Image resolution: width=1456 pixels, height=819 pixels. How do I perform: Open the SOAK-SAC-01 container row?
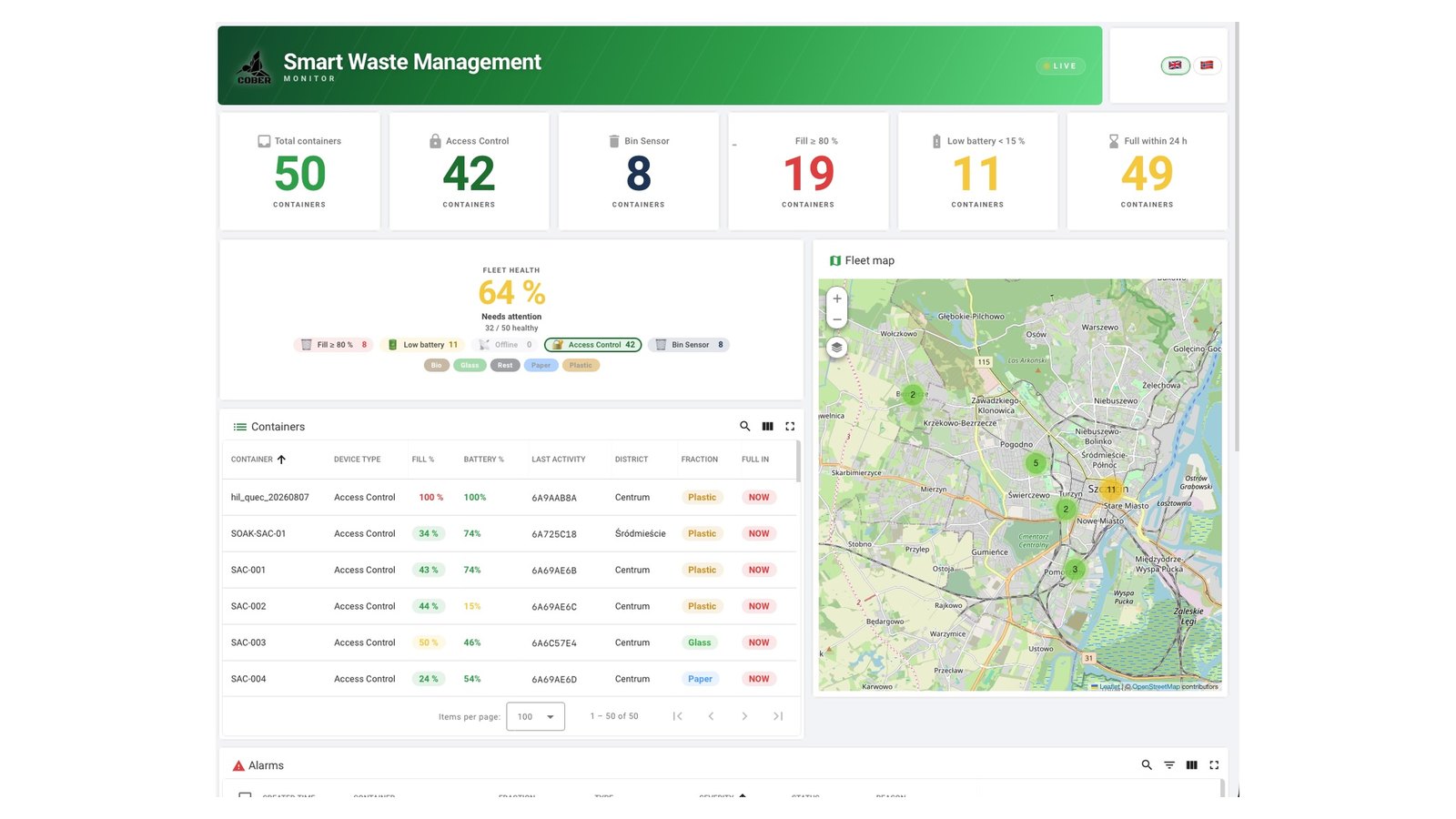[x=510, y=533]
